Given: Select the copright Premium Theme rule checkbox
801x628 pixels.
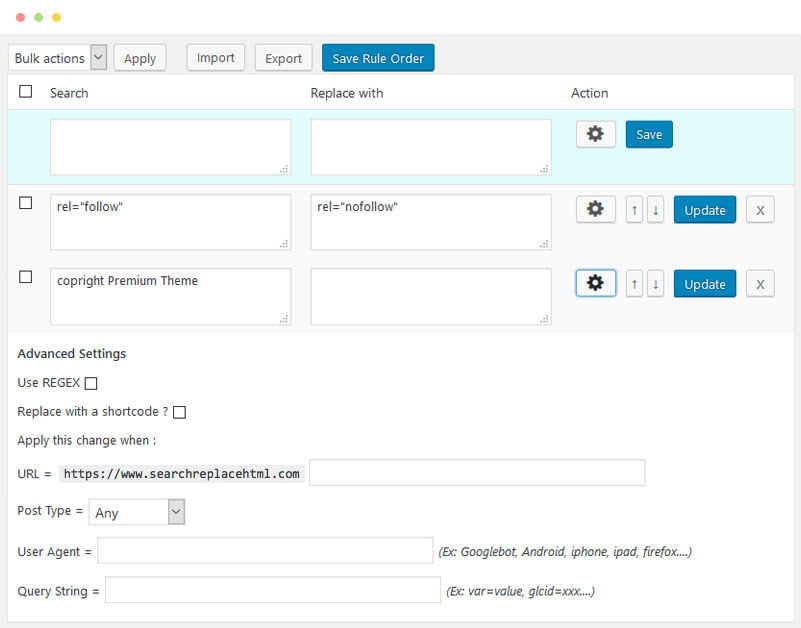Looking at the screenshot, I should [26, 277].
